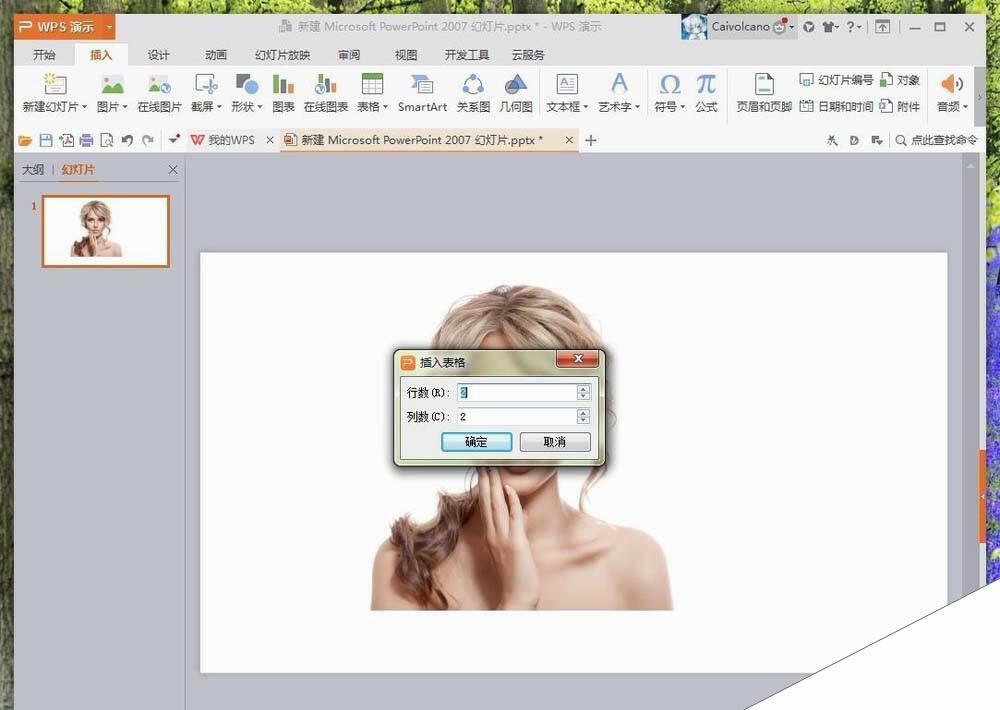1000x710 pixels.
Task: Click the 列数 columns input field
Action: click(x=515, y=416)
